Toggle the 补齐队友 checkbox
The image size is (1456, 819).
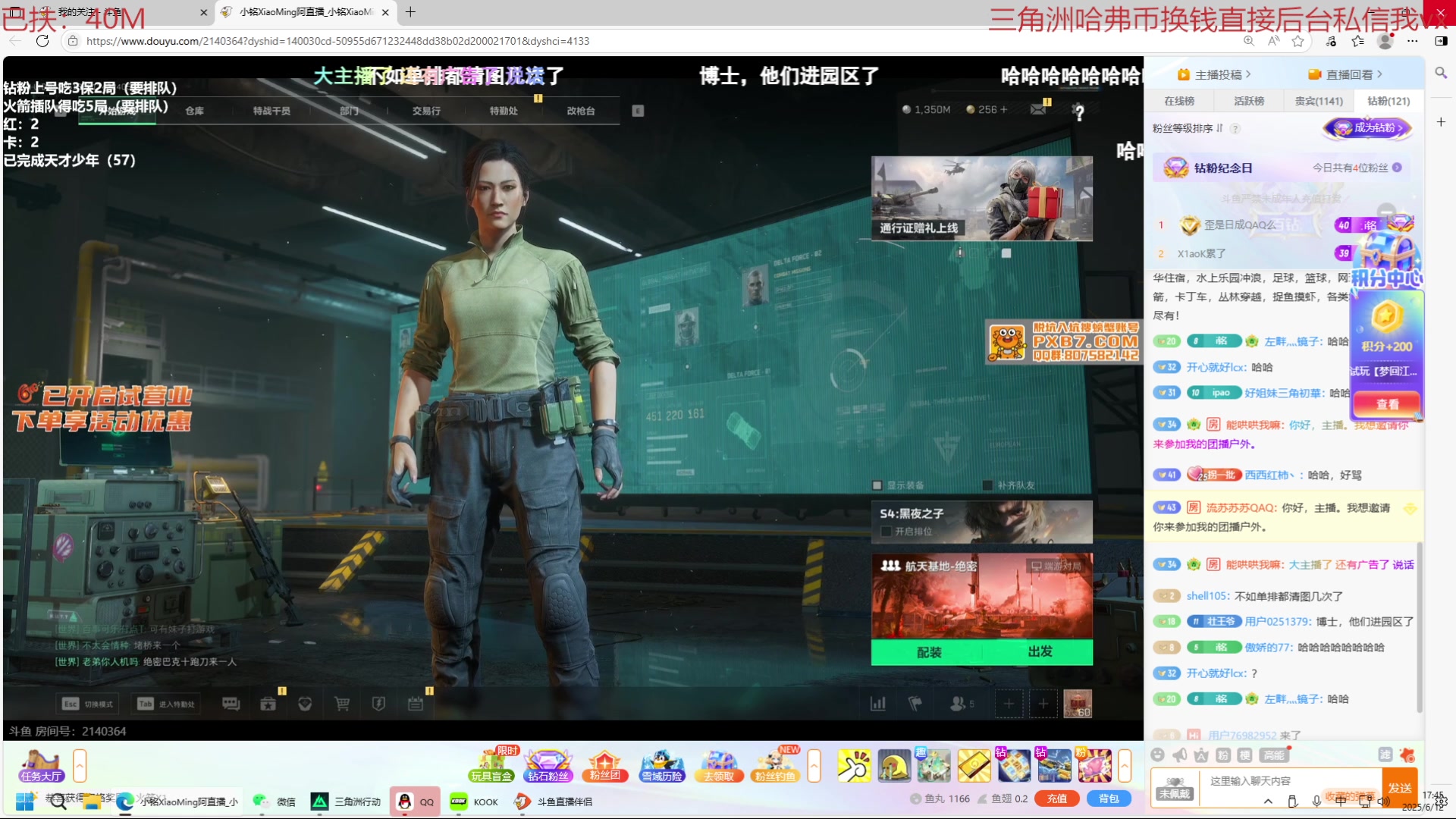987,485
